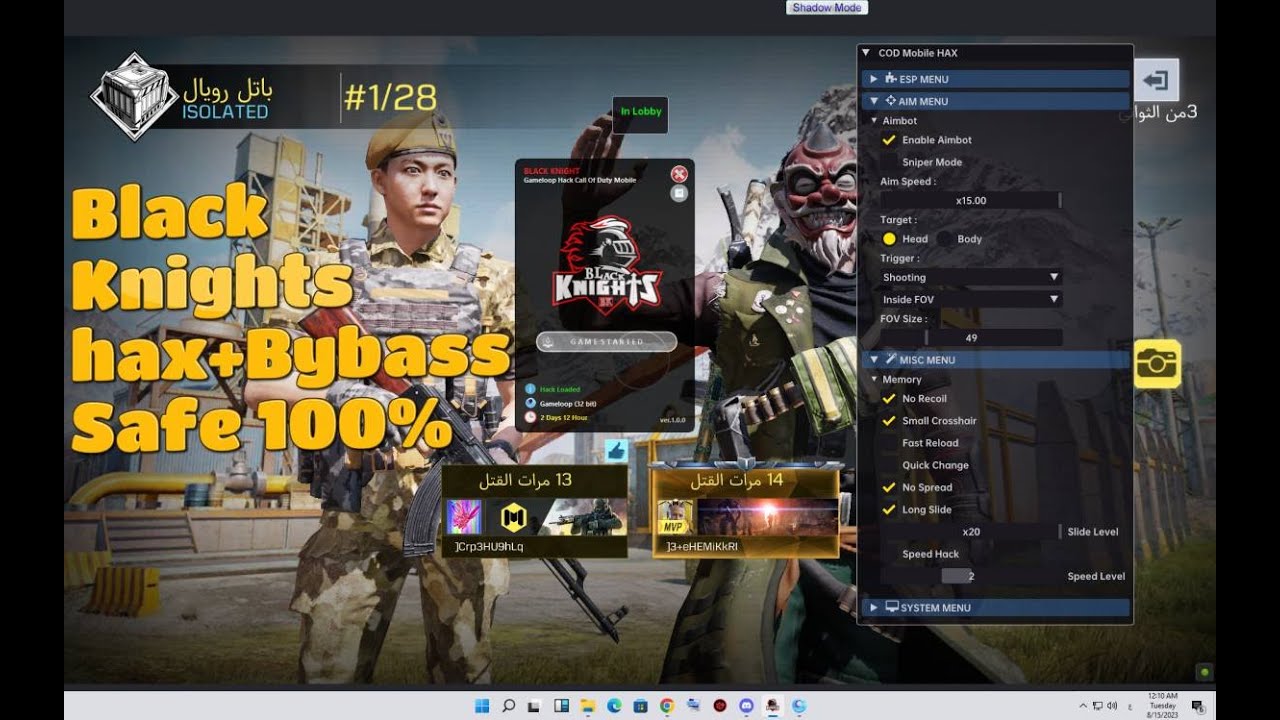
Task: Collapse the COD Mobile HAX window triangle
Action: point(866,53)
